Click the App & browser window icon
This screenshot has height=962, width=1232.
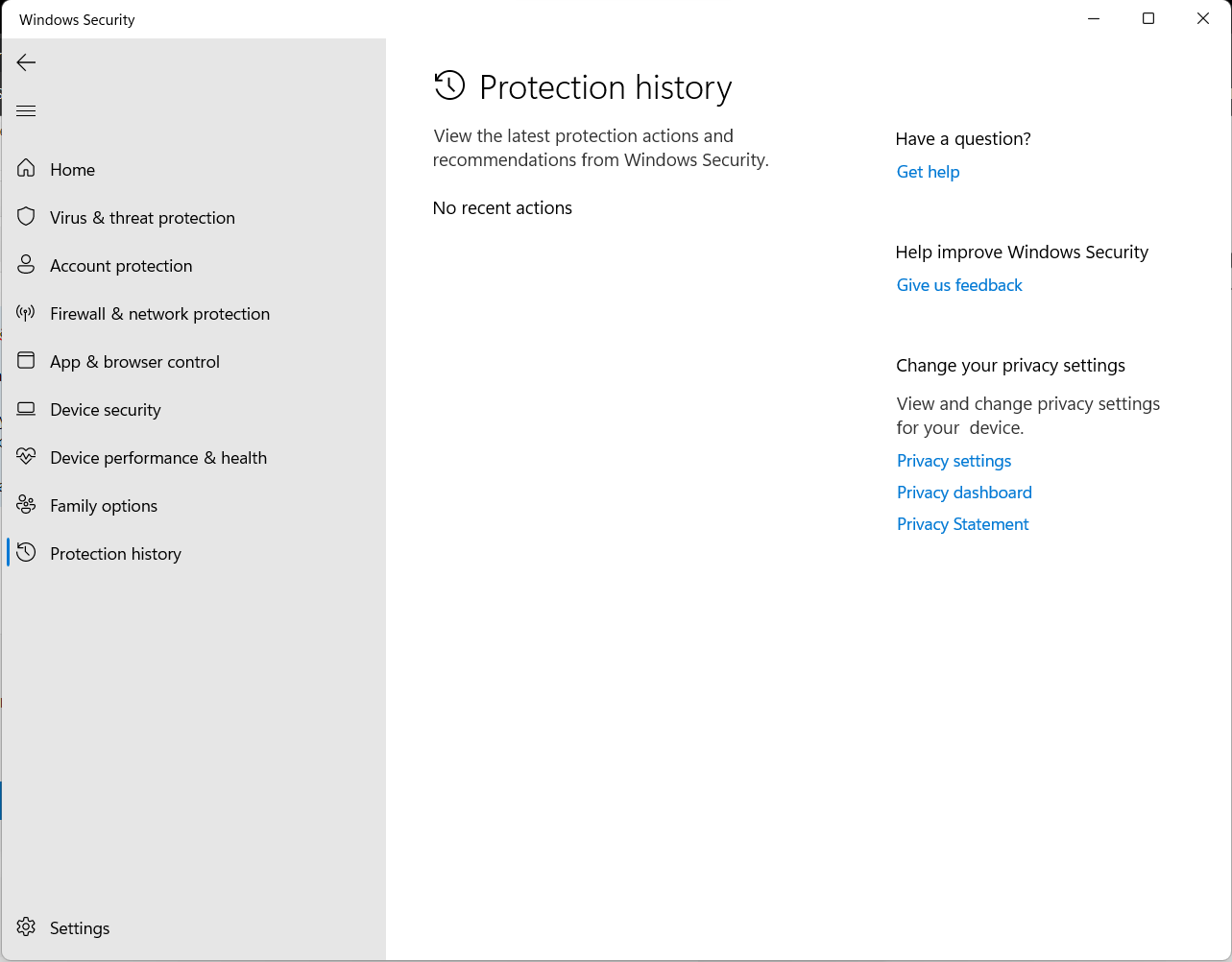tap(26, 361)
